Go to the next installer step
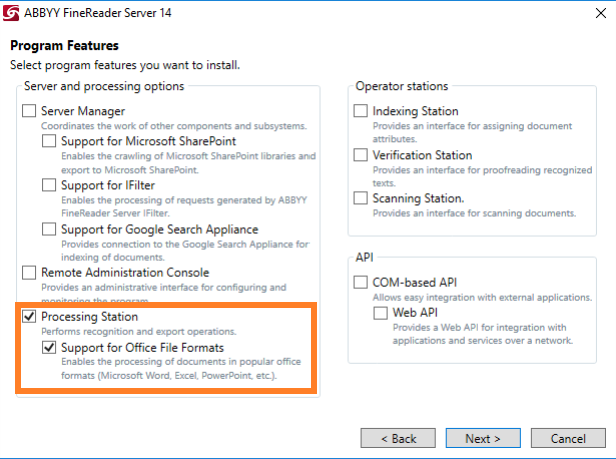616x459 pixels. 483,438
